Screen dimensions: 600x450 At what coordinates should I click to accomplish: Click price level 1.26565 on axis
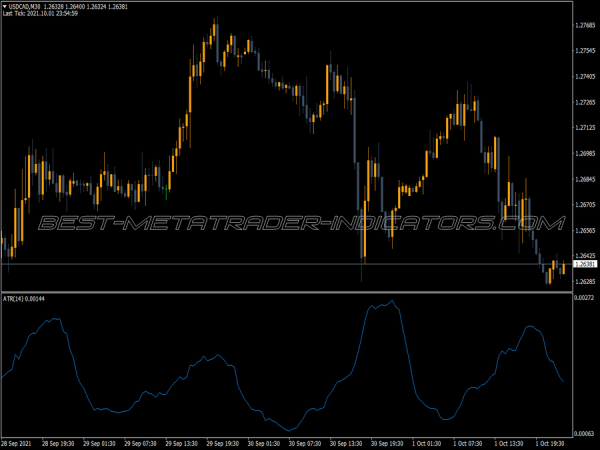coord(585,230)
